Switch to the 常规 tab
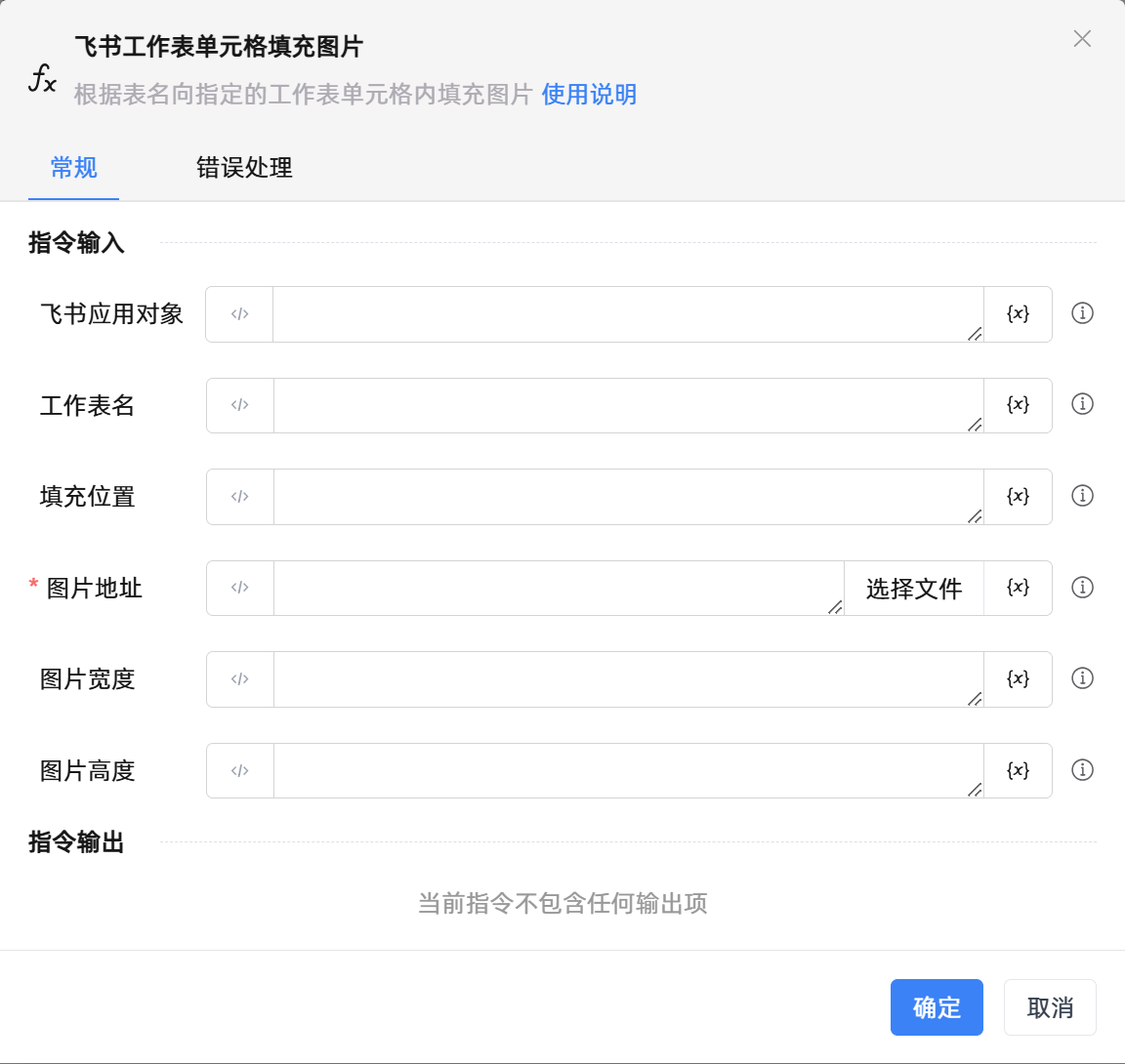 click(73, 168)
